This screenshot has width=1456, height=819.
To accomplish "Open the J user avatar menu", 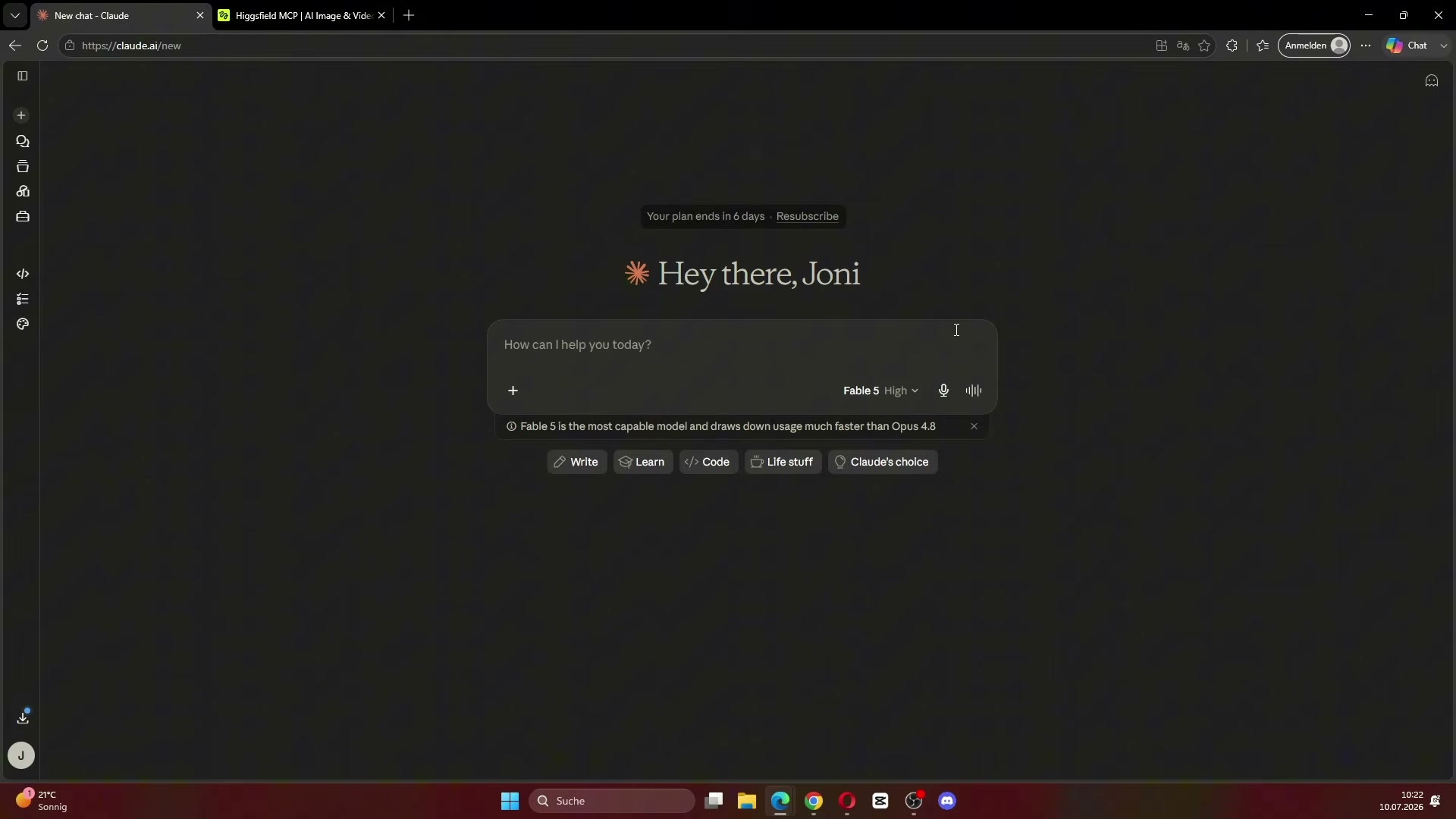I will pyautogui.click(x=21, y=755).
